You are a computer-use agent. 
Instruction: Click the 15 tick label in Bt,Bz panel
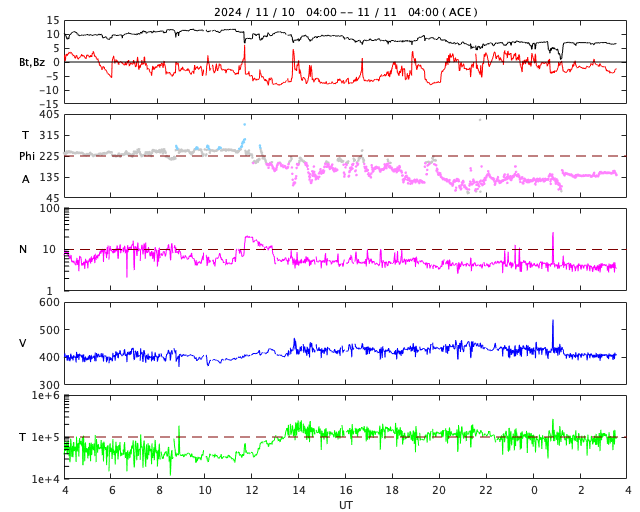pyautogui.click(x=53, y=20)
